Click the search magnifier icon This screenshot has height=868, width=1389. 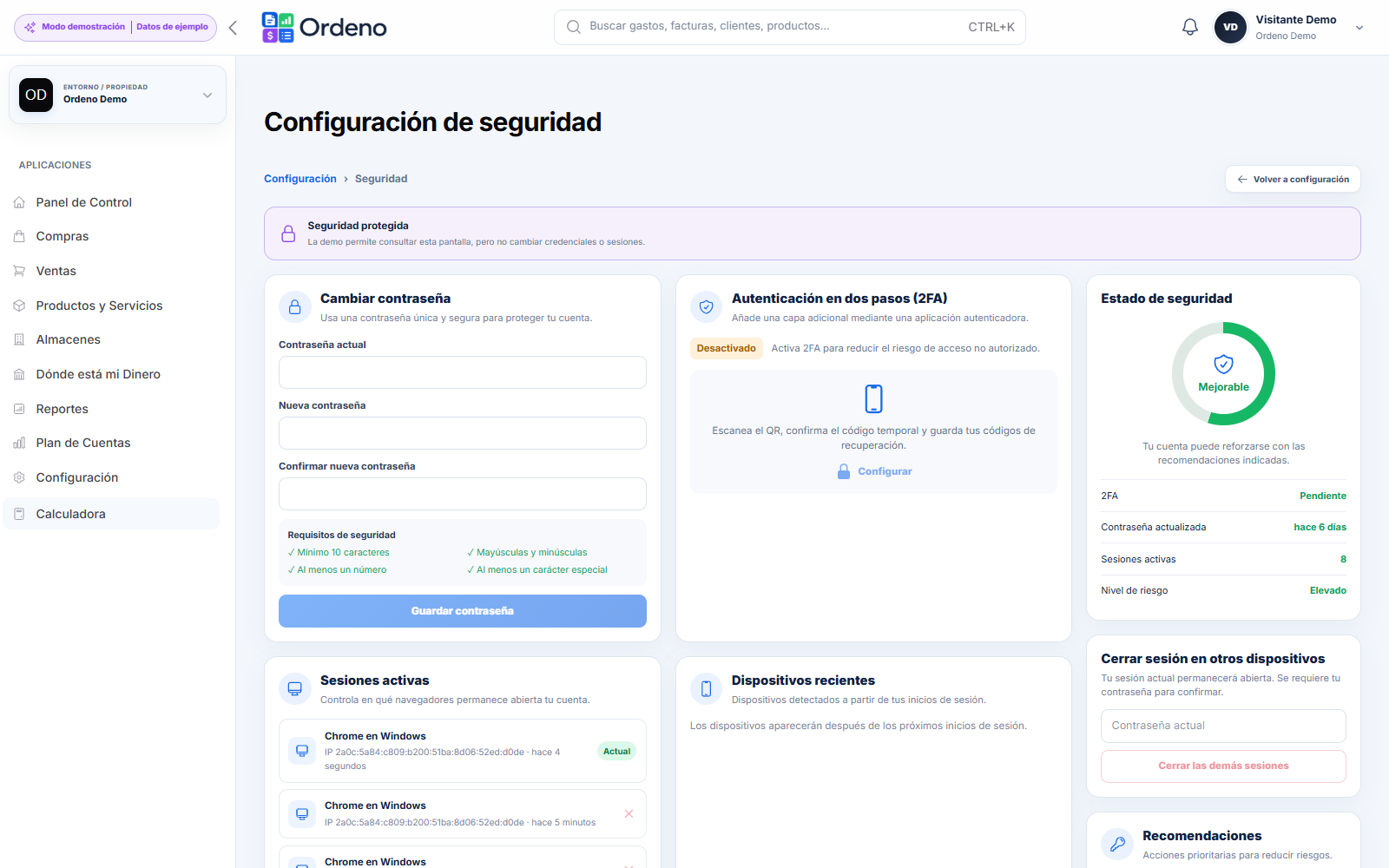574,27
